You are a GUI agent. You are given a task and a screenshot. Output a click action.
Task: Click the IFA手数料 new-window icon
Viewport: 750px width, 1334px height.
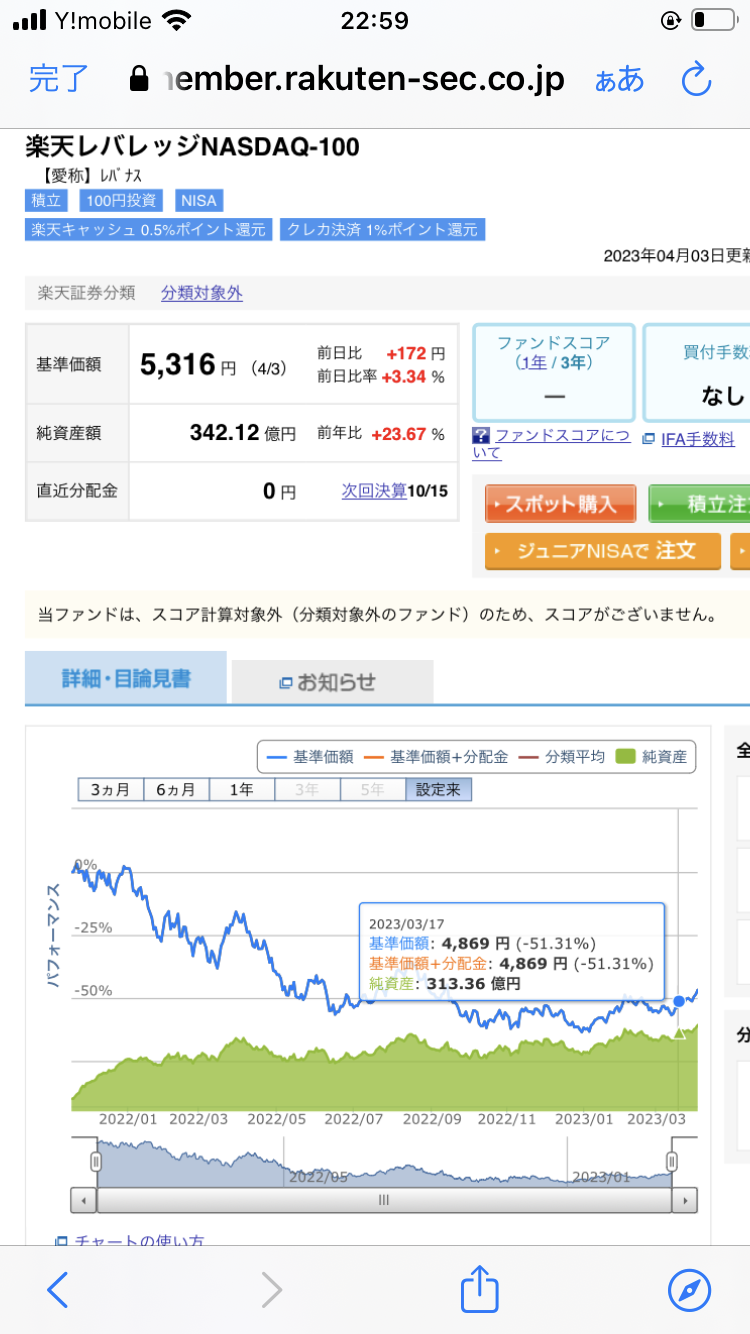(x=648, y=439)
